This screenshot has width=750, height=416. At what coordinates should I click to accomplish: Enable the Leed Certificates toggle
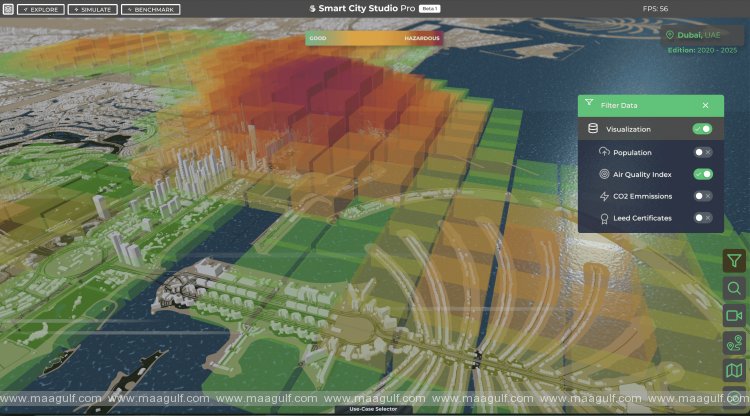pos(703,218)
